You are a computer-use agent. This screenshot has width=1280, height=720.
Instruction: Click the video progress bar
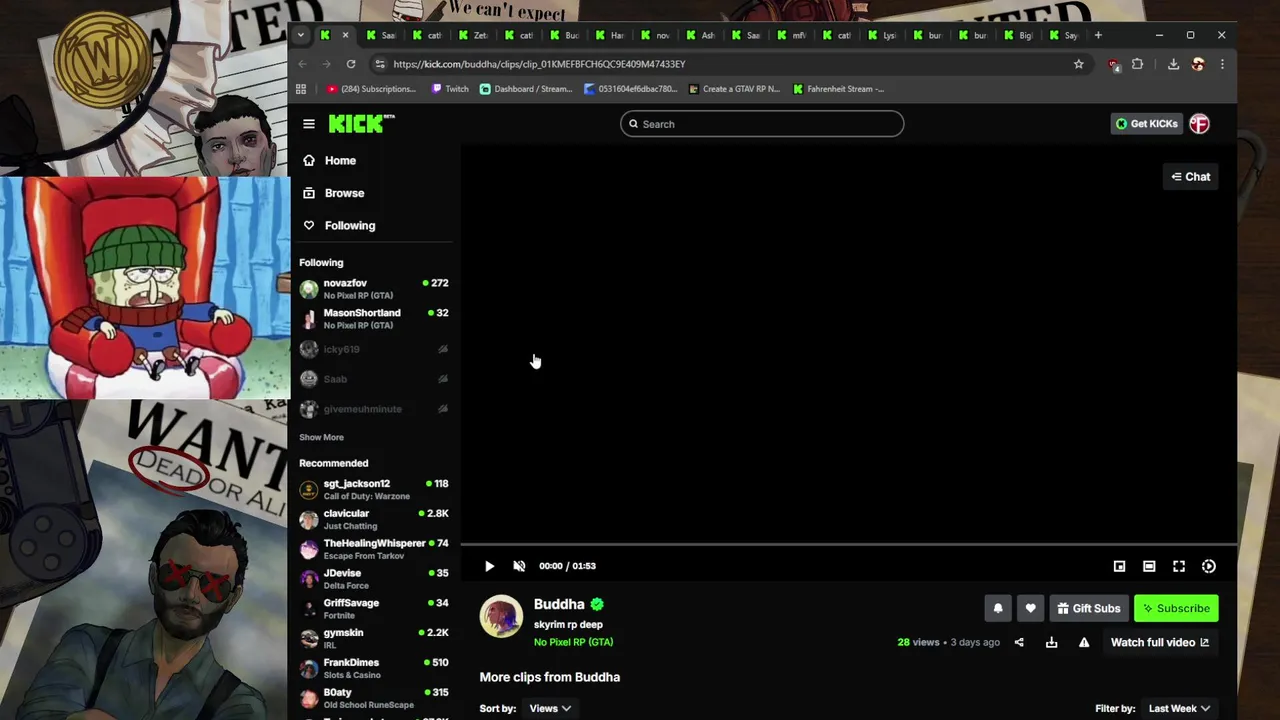848,545
